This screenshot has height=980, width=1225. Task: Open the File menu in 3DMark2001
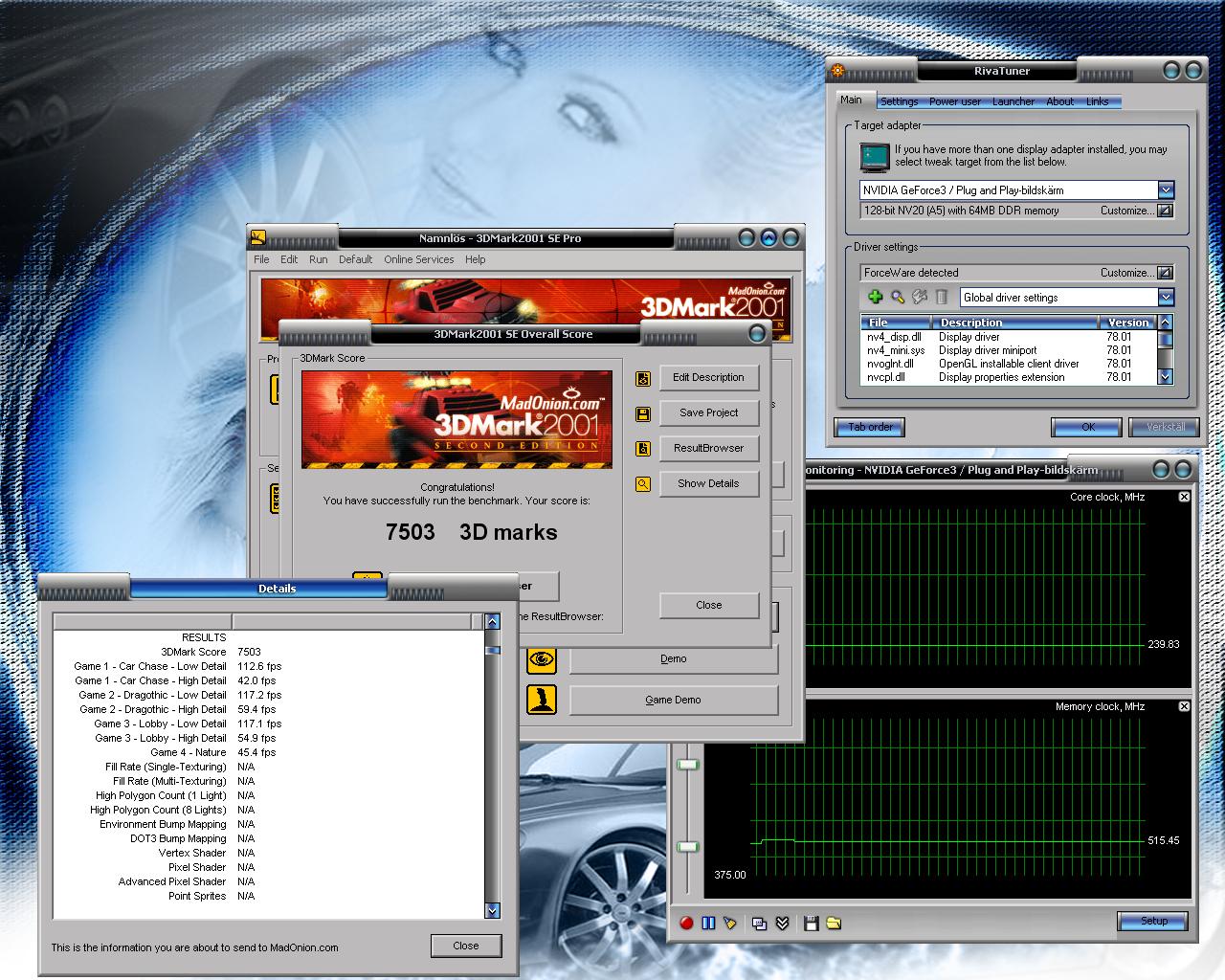point(261,259)
